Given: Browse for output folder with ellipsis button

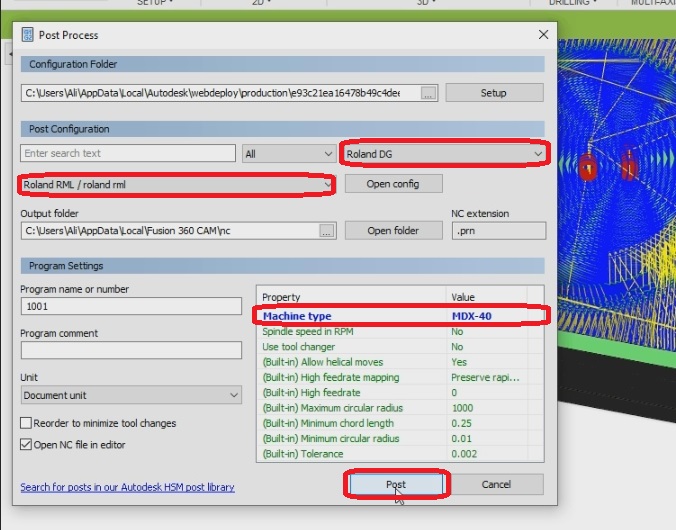Looking at the screenshot, I should coord(326,231).
